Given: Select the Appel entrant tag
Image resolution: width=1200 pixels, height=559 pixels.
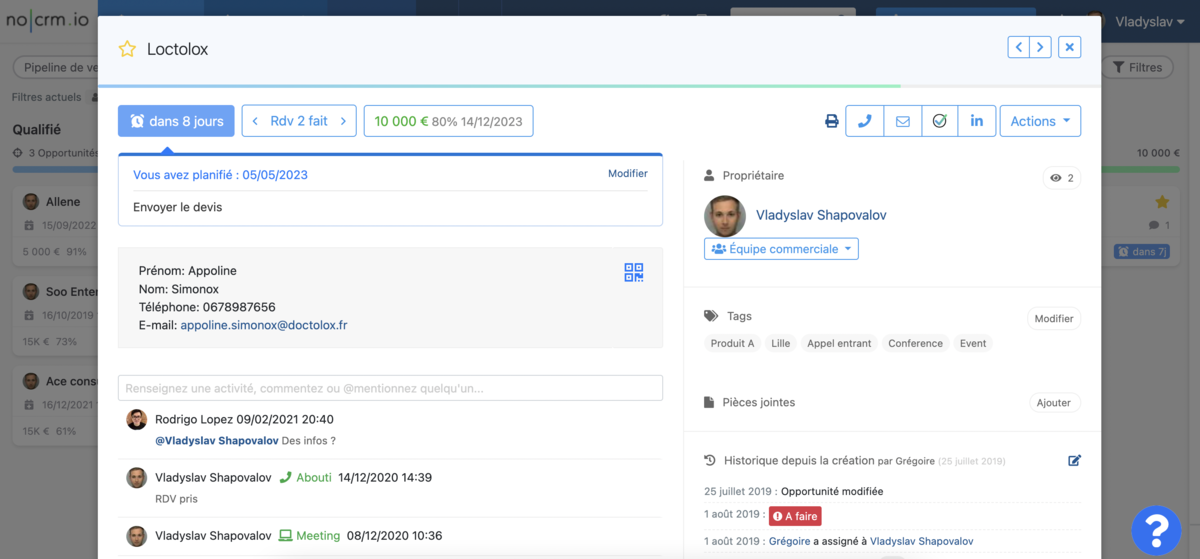Looking at the screenshot, I should point(839,343).
